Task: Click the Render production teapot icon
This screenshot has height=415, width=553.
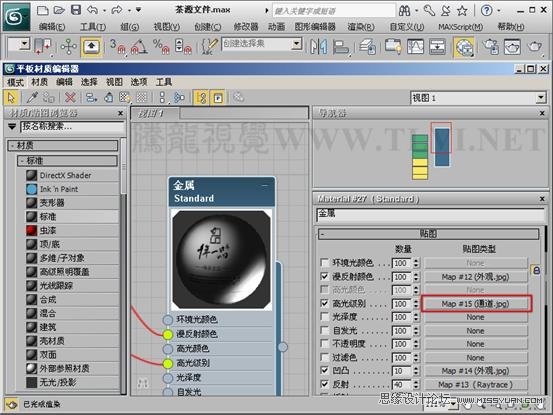Action: pos(535,47)
